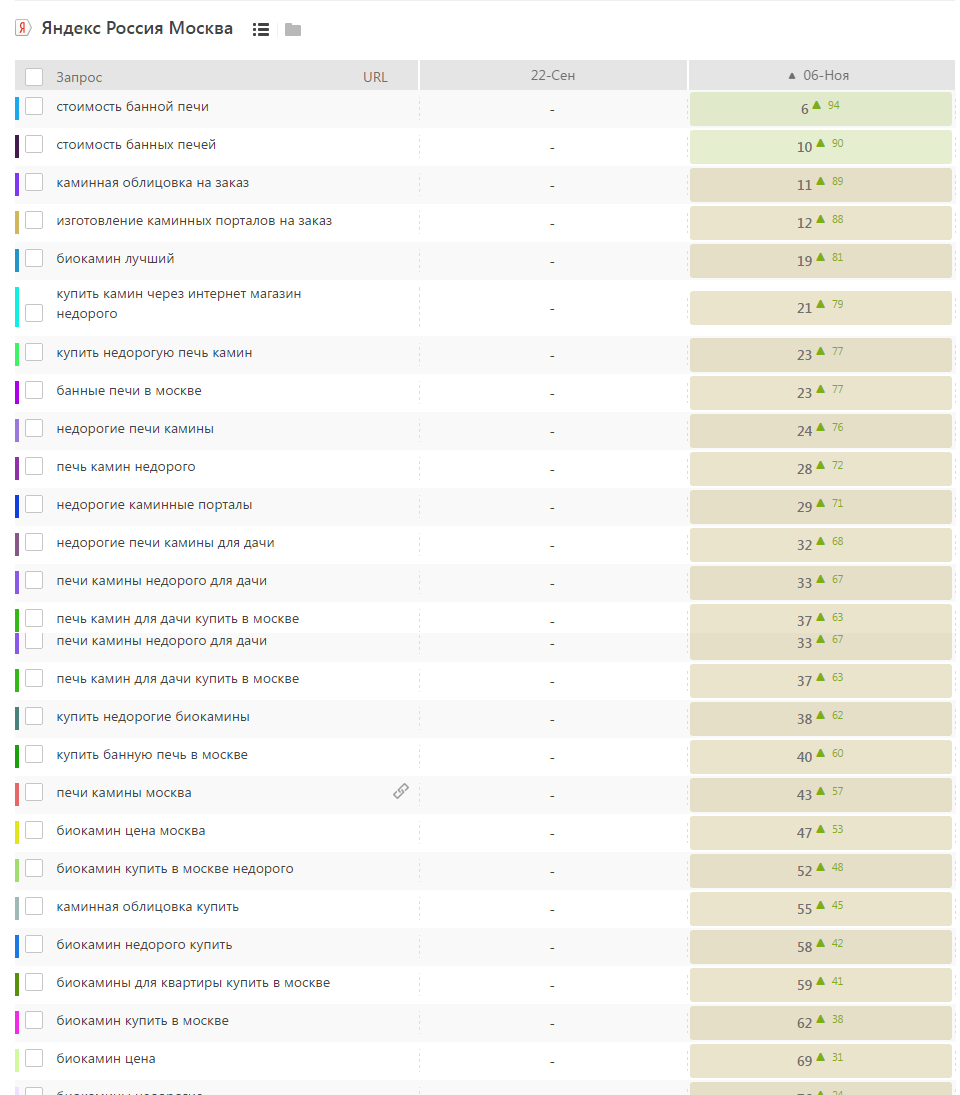
Task: Click sort arrow in 06-Ноя column header
Action: click(792, 76)
